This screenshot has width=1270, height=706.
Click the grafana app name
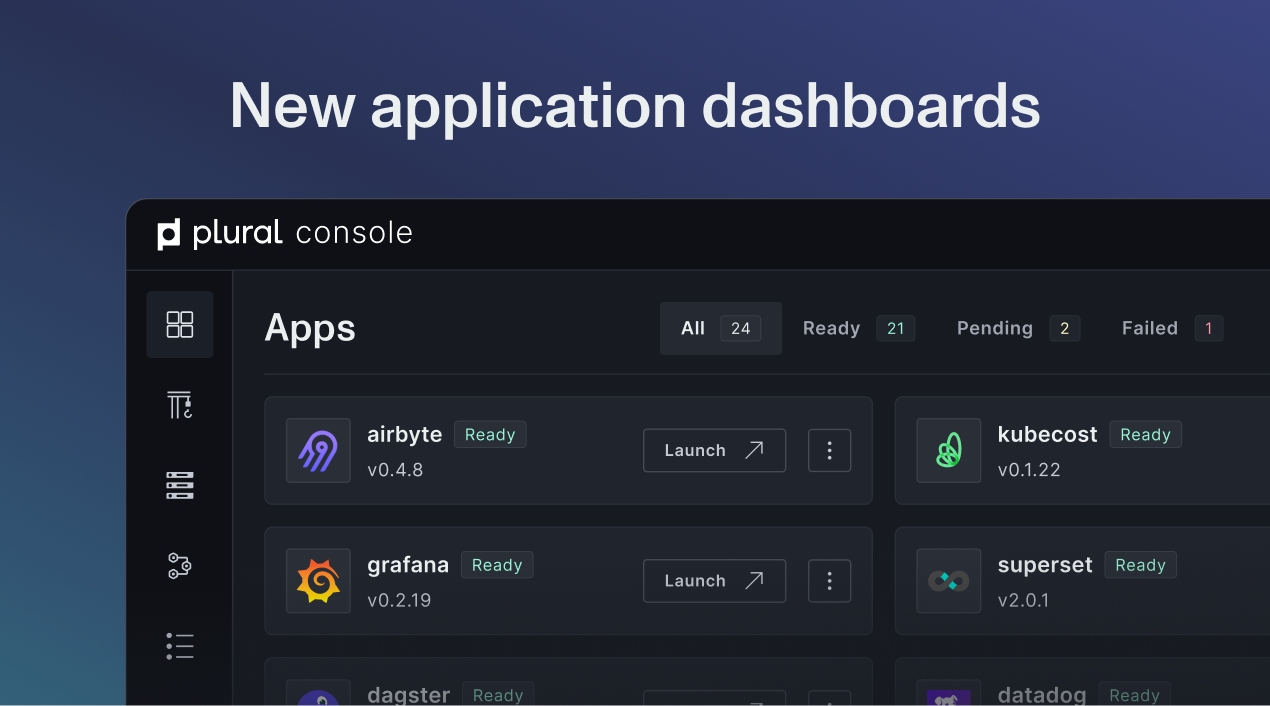point(408,565)
